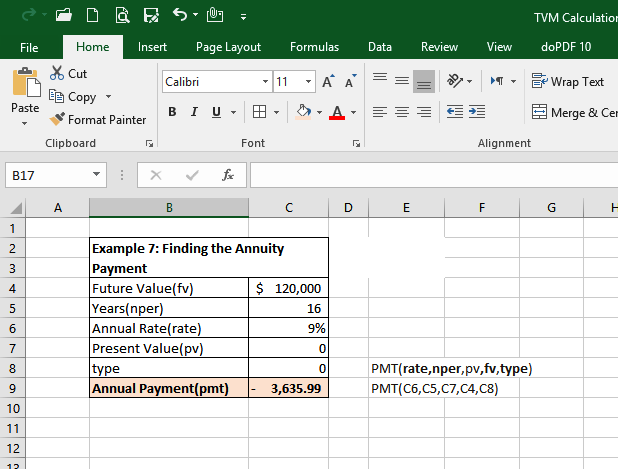Open a file via the folder icon
The width and height of the screenshot is (618, 469).
(63, 15)
